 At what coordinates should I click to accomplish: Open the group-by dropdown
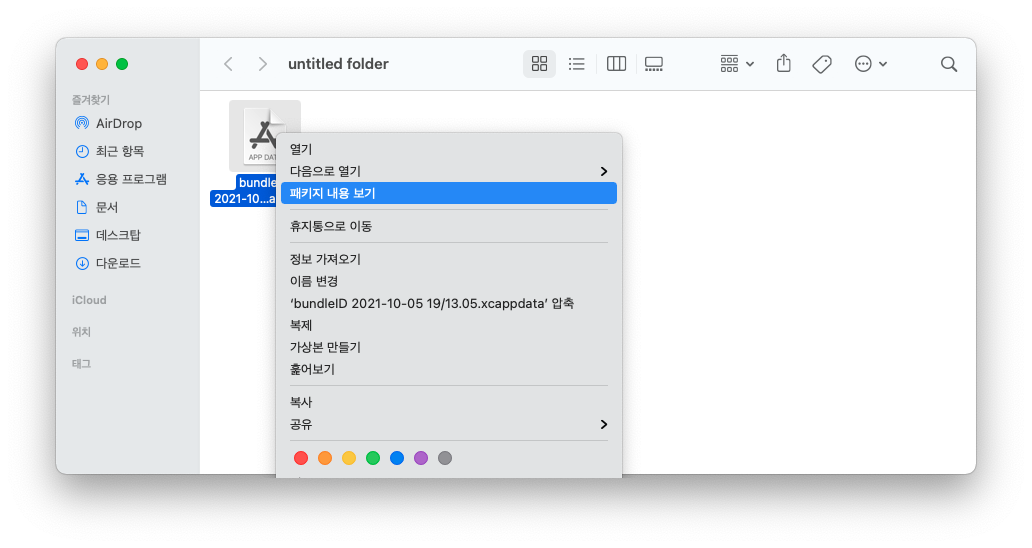[736, 64]
